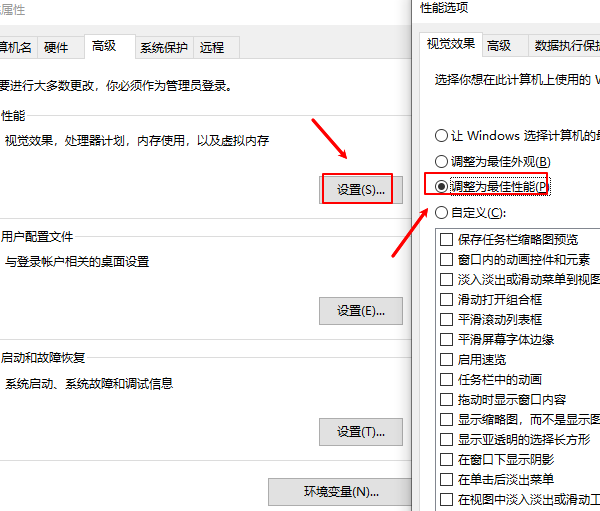Select the 视觉效果 tab in Performance Options
600x511 pixels.
coord(450,44)
